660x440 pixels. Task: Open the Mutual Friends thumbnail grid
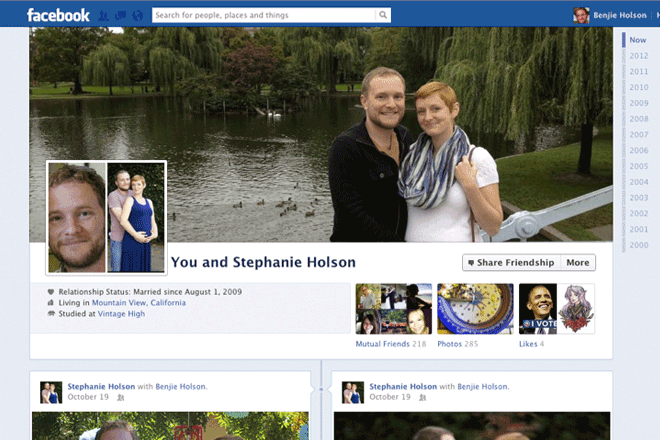394,309
